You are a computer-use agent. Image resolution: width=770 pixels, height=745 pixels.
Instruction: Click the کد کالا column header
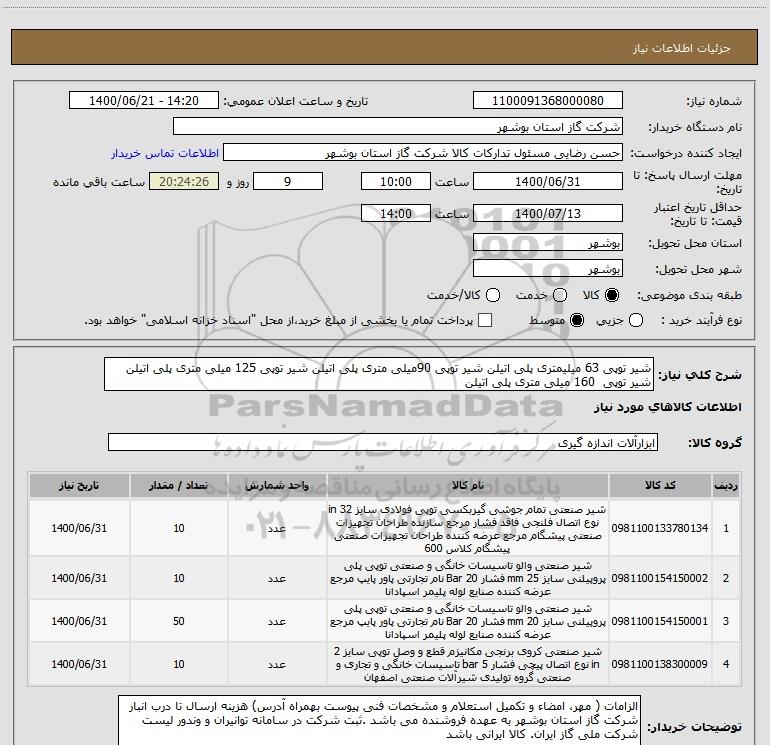(660, 486)
